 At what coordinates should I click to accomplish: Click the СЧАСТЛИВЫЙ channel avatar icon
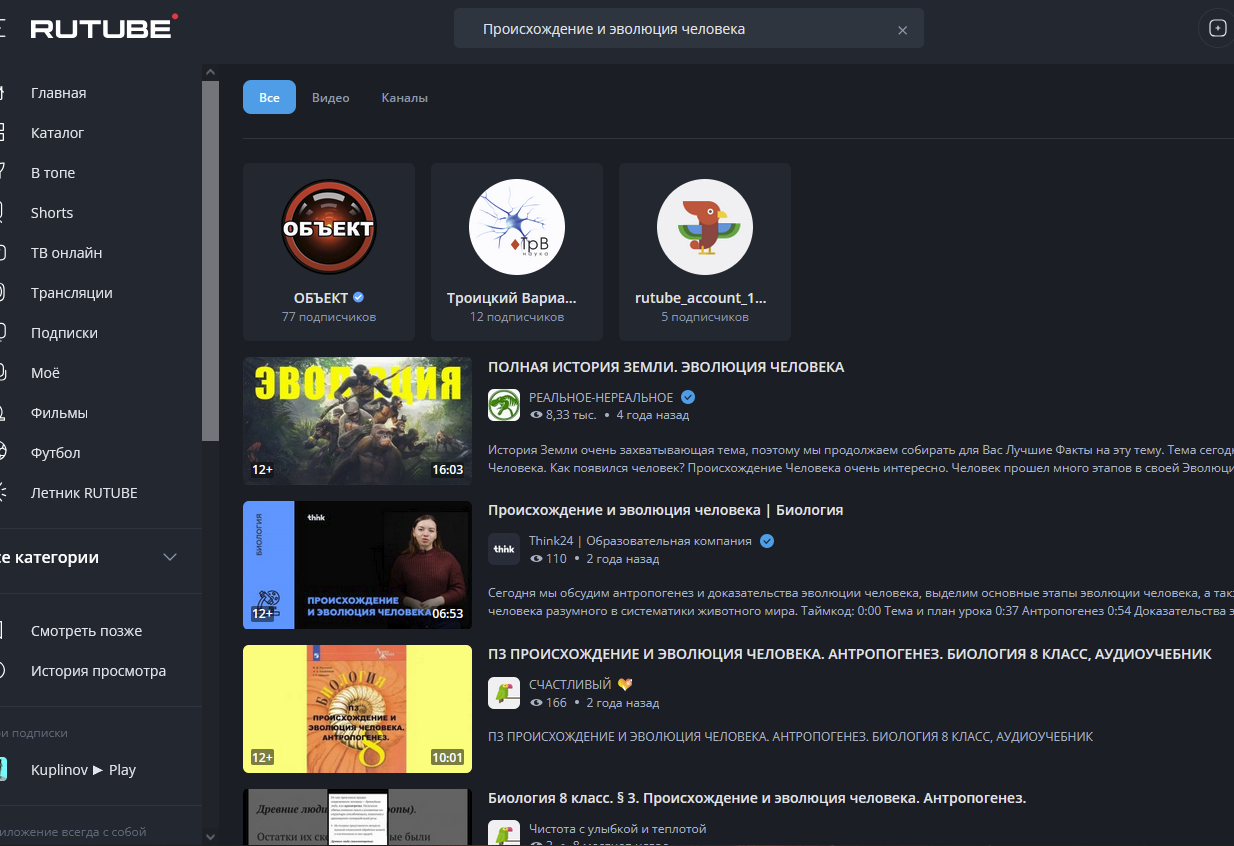pos(504,693)
